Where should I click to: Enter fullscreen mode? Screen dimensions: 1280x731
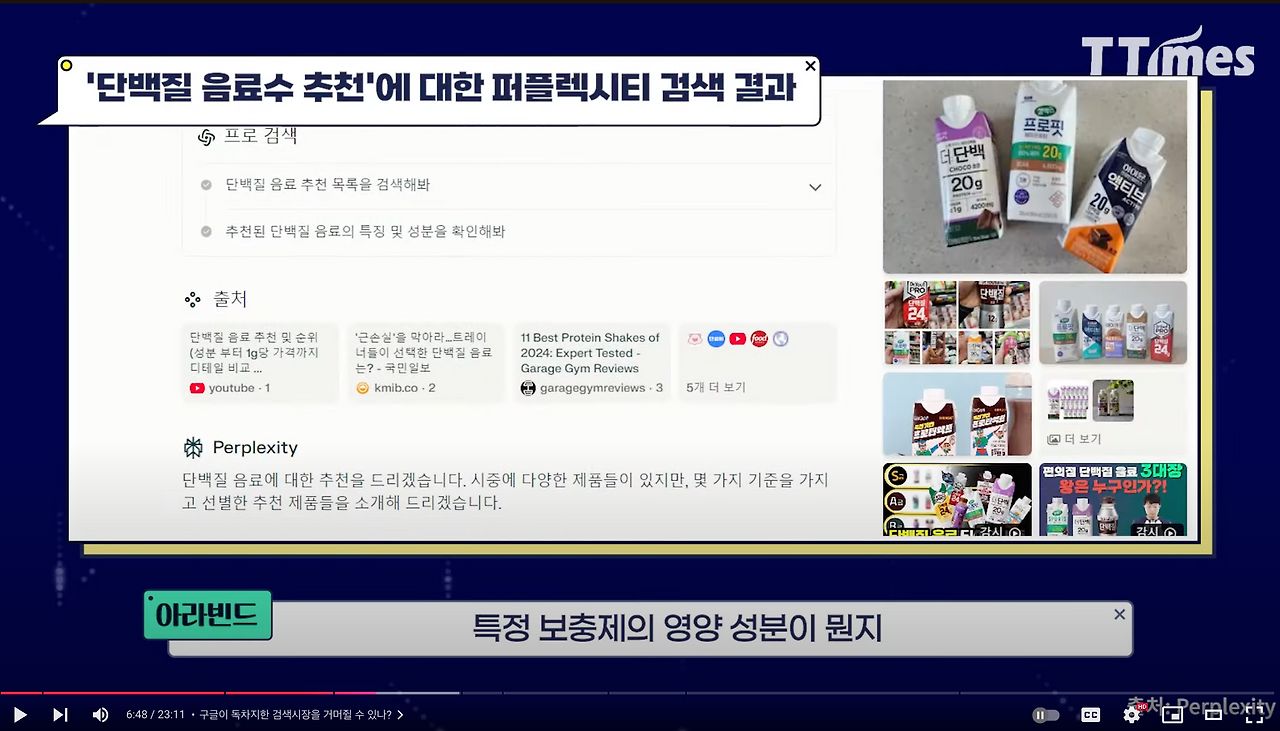[1254, 715]
